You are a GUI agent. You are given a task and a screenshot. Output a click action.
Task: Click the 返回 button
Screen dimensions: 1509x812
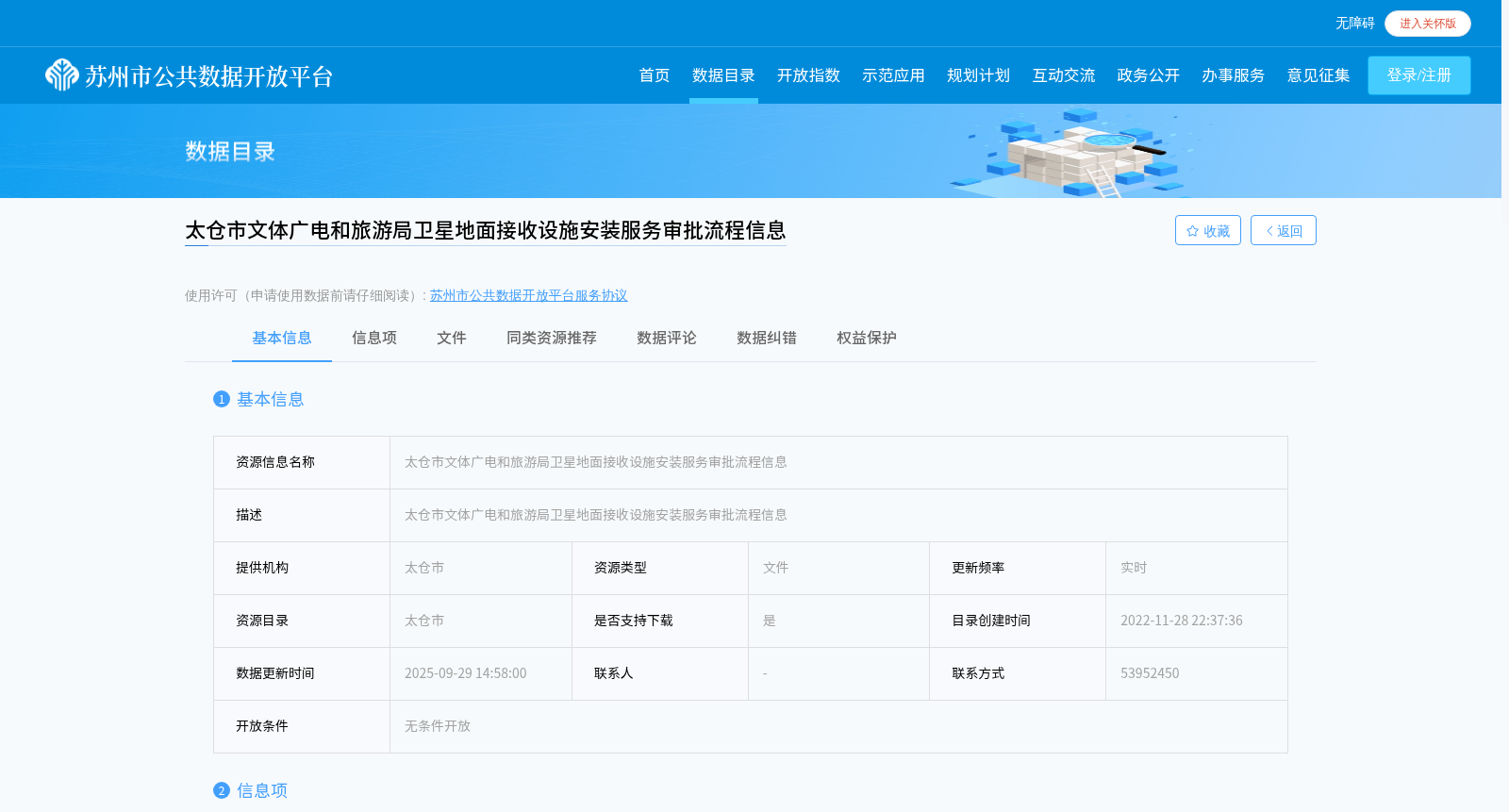1284,231
